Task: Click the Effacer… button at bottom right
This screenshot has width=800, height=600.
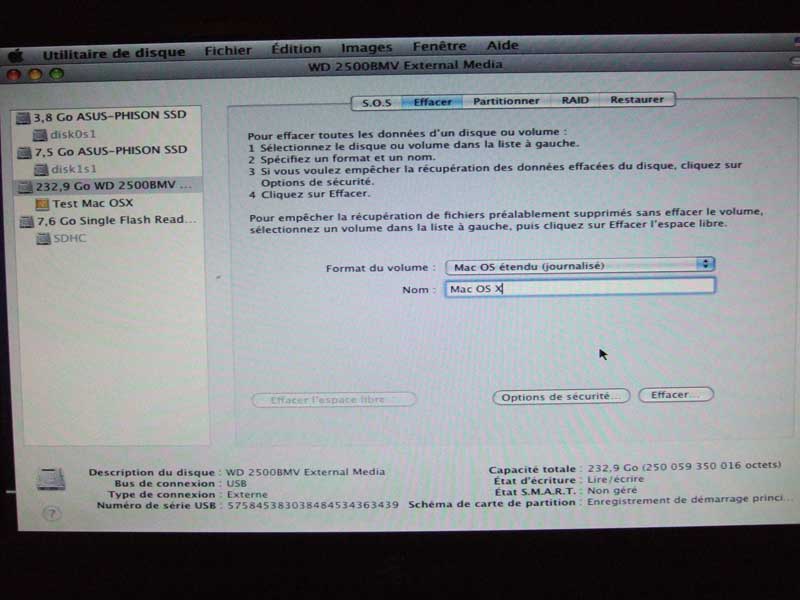Action: (676, 395)
